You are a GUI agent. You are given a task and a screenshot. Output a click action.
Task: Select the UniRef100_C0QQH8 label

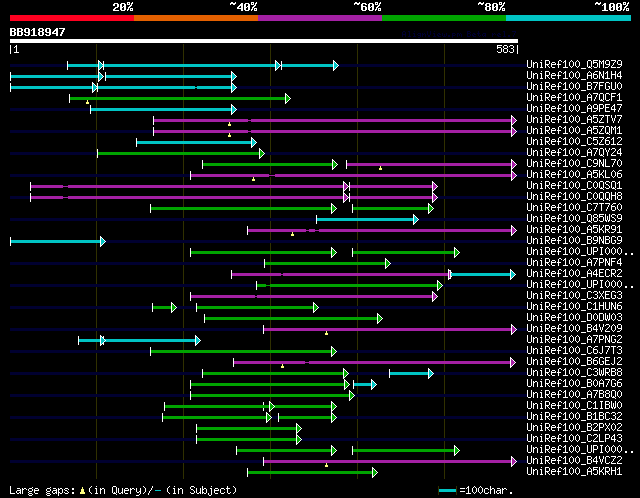click(x=574, y=197)
